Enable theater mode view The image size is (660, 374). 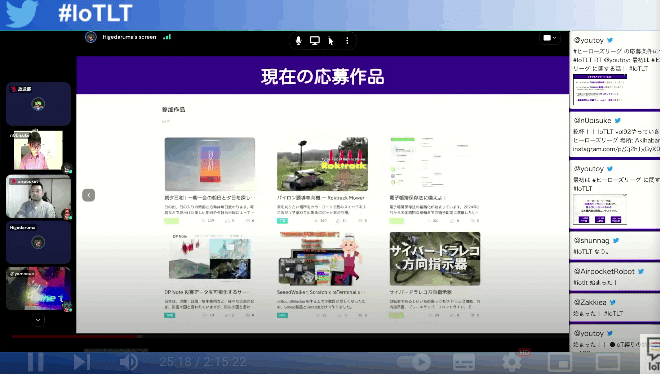[x=608, y=362]
